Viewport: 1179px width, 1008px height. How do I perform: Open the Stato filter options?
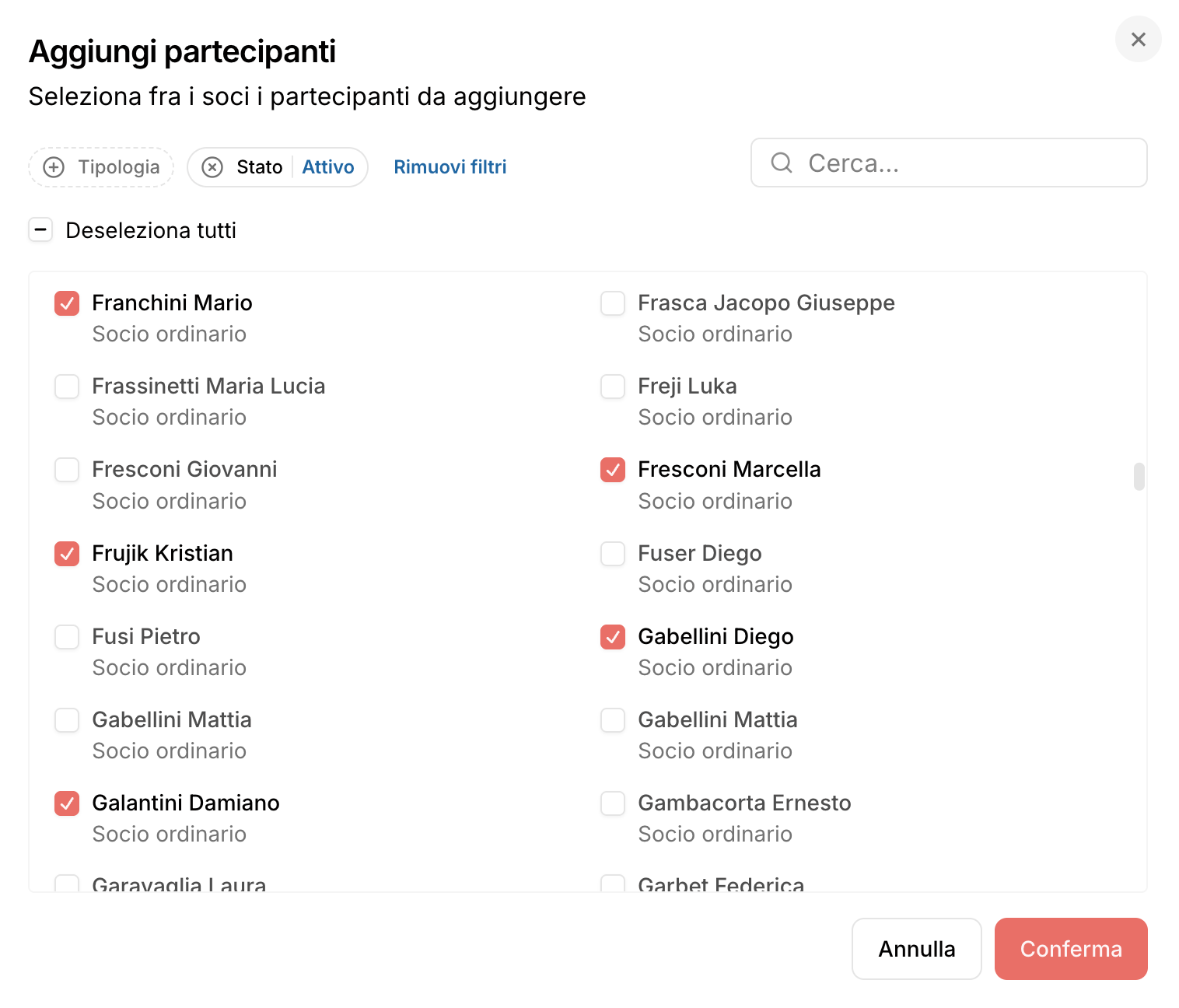click(259, 167)
